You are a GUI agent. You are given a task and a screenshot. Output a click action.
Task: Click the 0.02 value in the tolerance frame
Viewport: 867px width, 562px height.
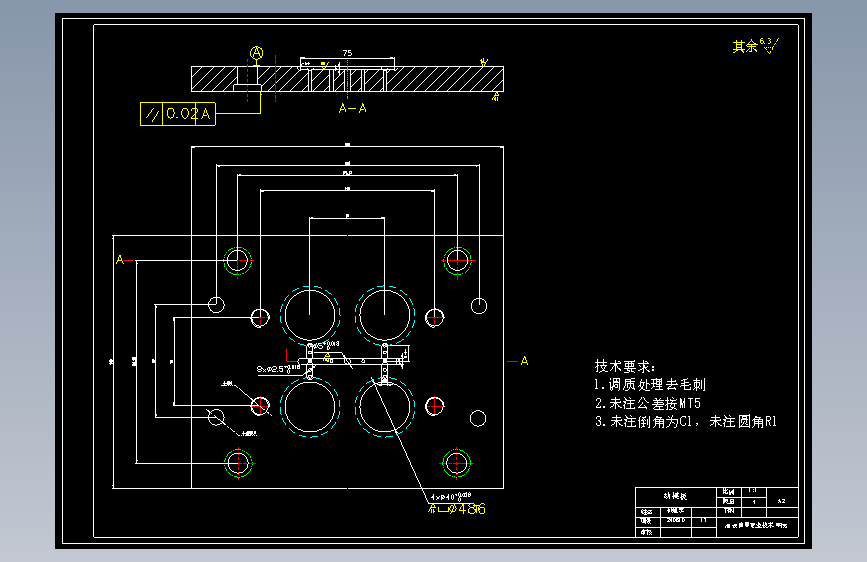(180, 114)
